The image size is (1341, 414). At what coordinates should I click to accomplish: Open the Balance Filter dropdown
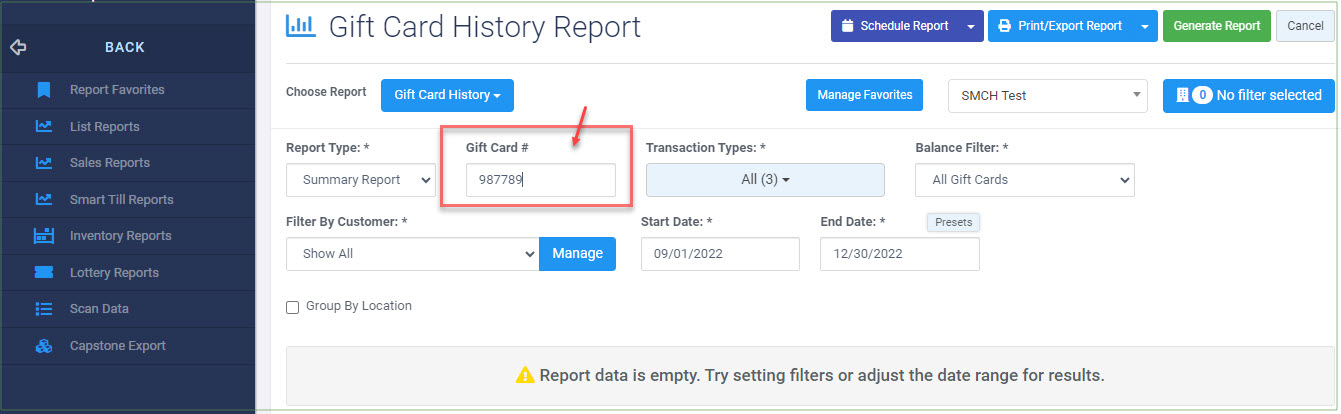click(1025, 180)
